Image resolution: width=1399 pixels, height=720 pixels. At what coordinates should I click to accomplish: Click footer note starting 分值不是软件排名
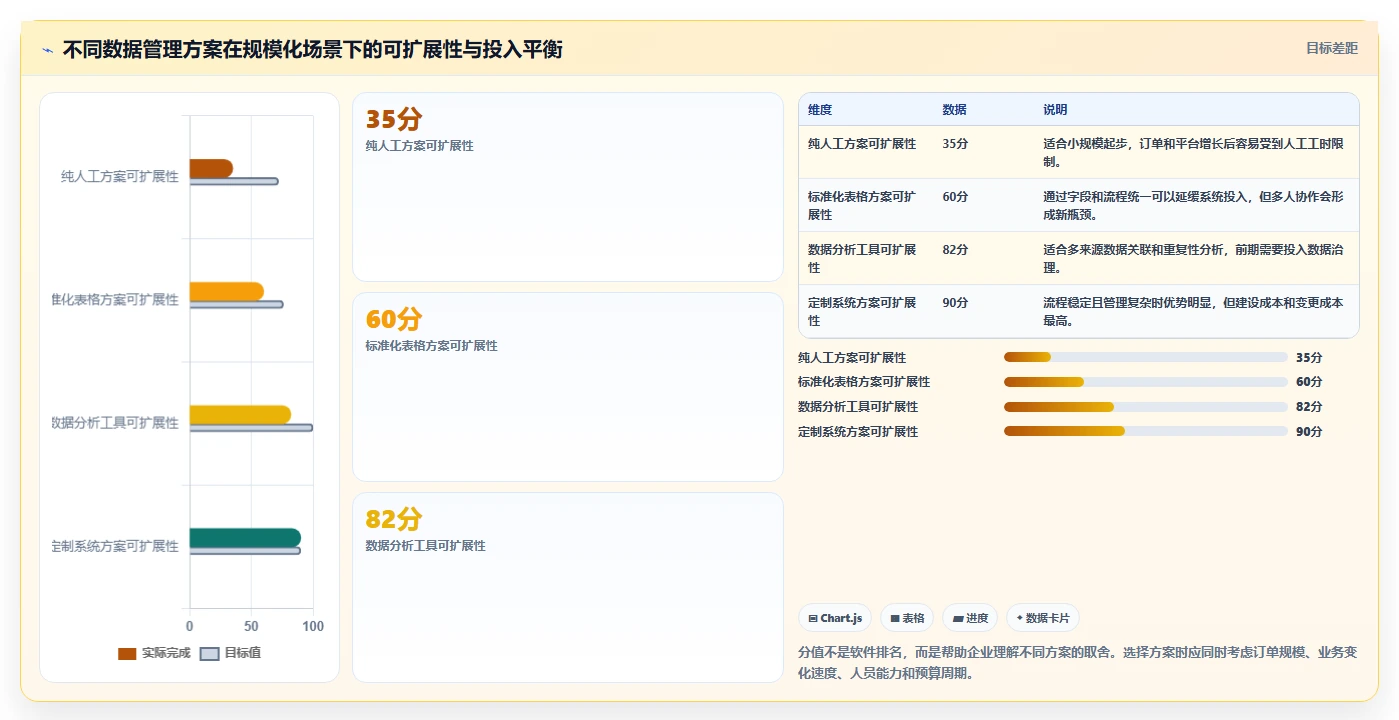tap(1077, 663)
